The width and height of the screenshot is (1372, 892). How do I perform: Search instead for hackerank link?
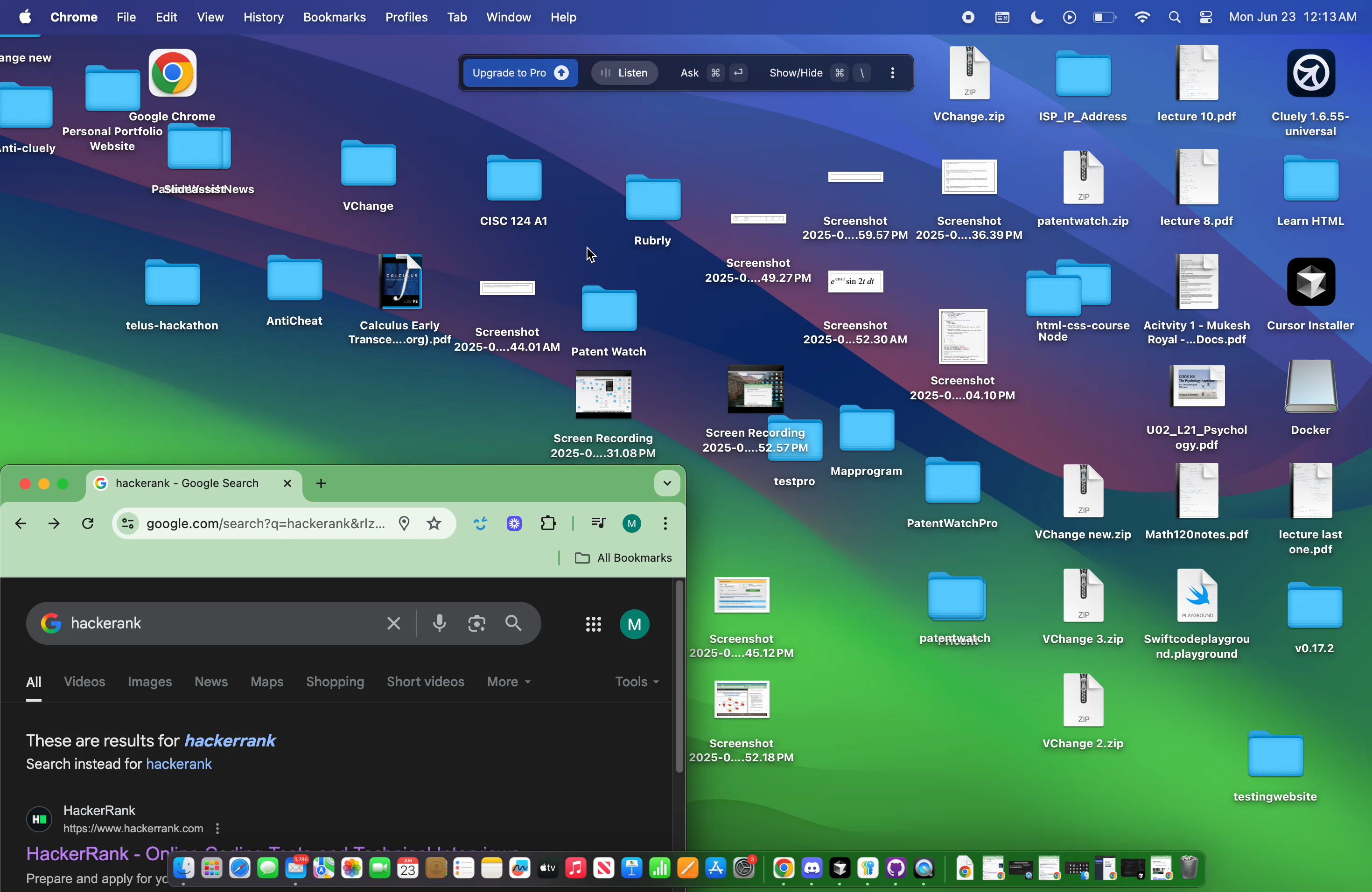pos(179,764)
